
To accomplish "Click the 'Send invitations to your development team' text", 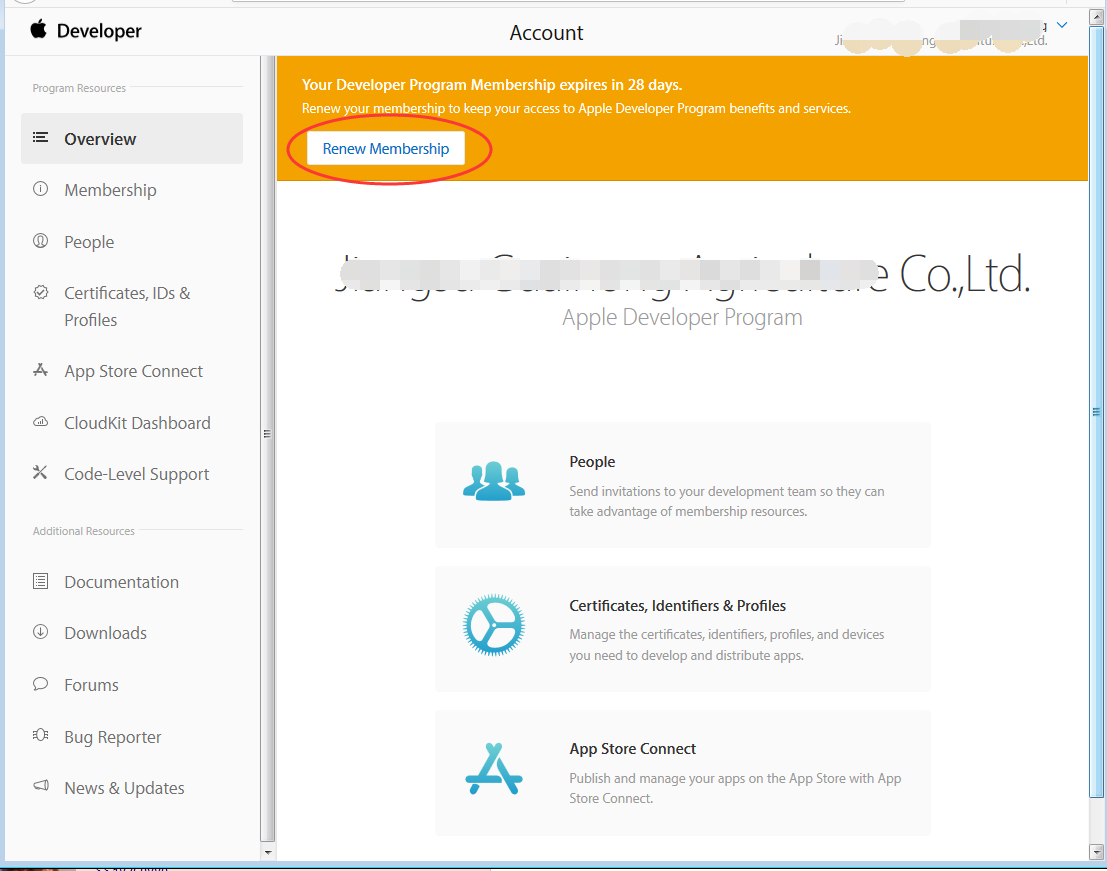I will (726, 501).
